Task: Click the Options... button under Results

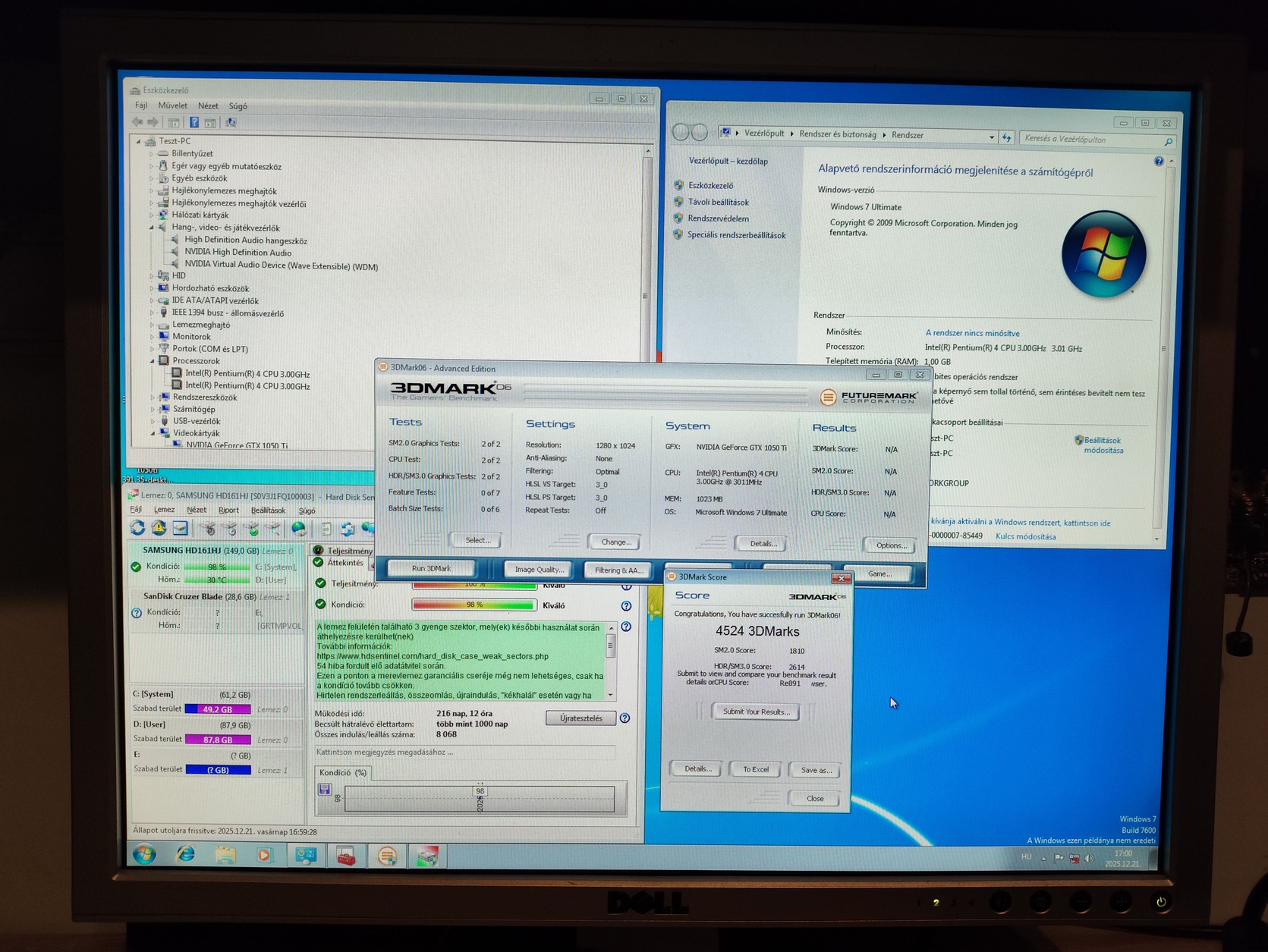Action: pyautogui.click(x=891, y=545)
